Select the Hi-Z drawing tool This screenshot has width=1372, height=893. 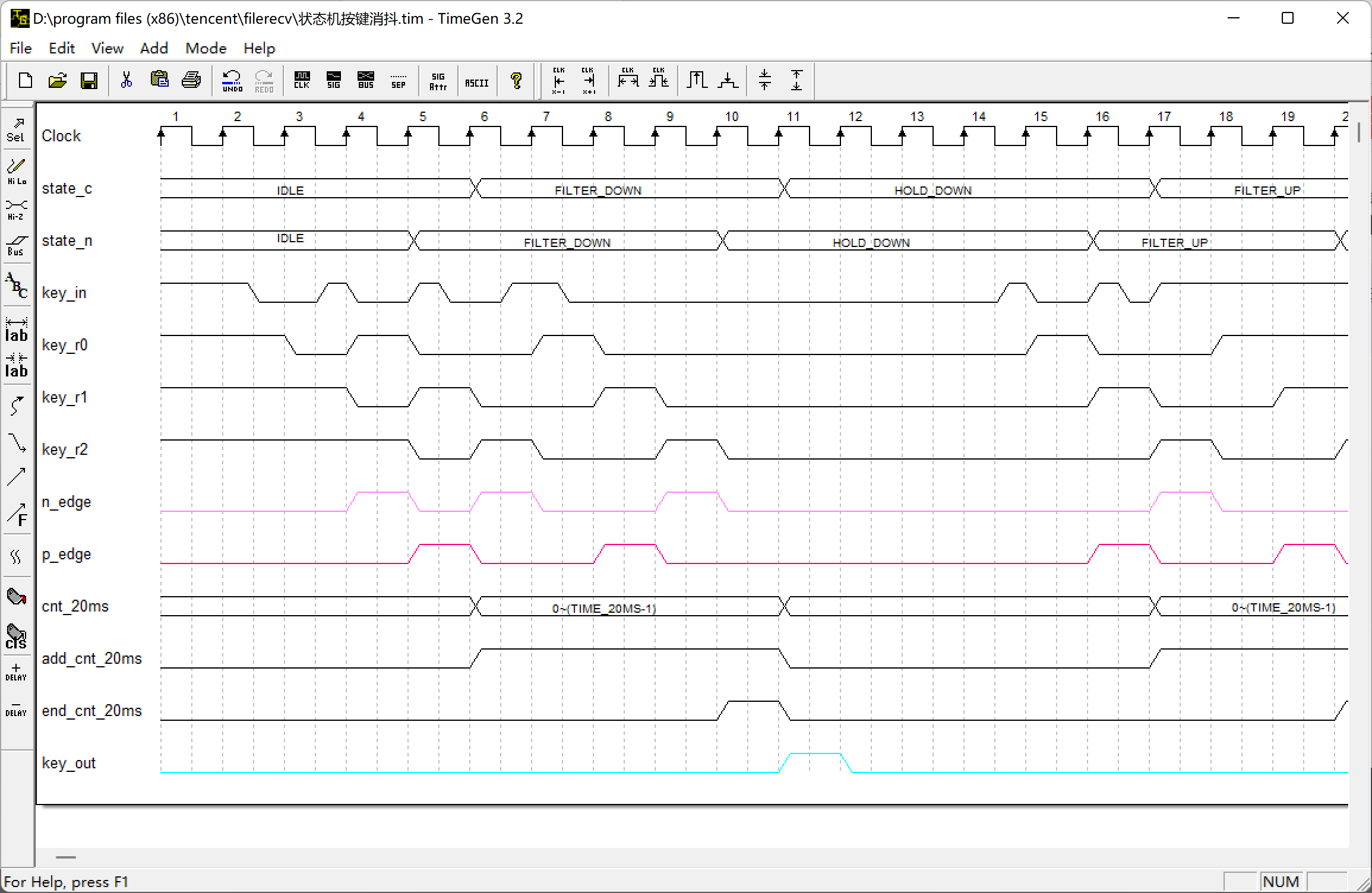pos(16,210)
